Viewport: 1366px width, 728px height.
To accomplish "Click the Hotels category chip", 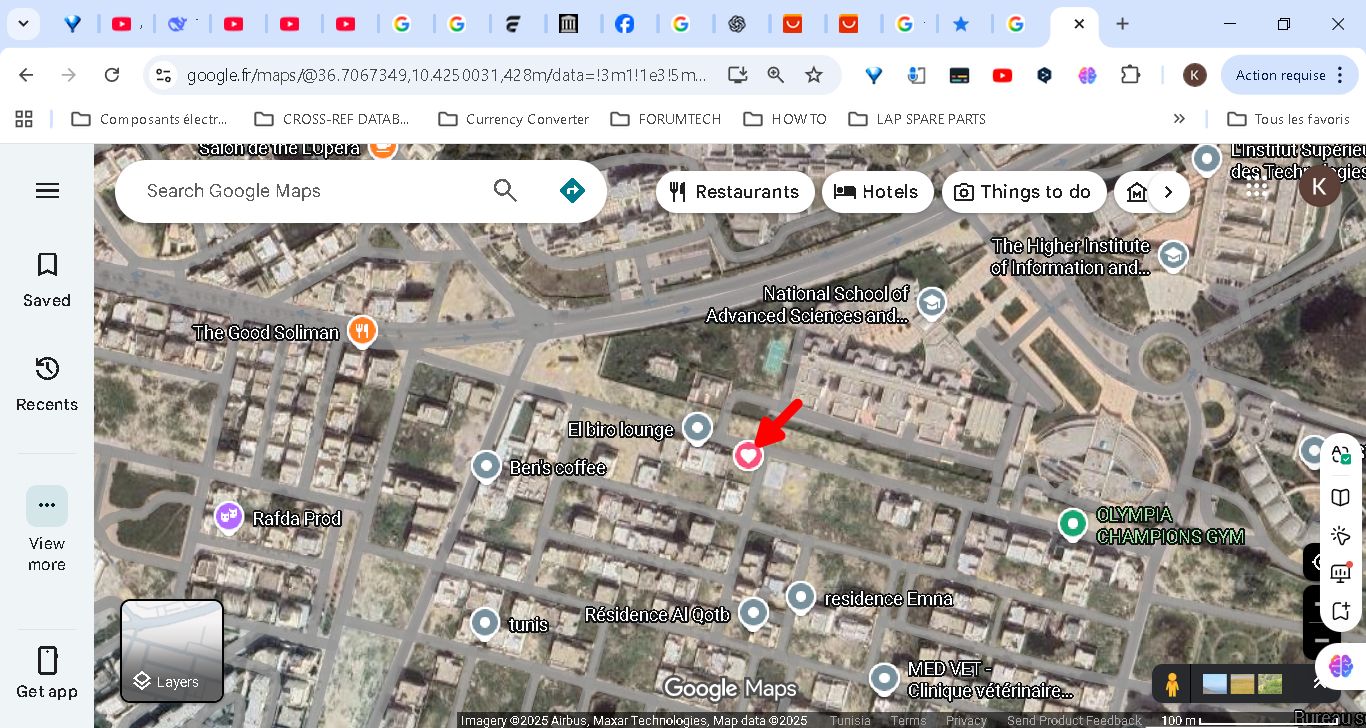I will tap(876, 192).
